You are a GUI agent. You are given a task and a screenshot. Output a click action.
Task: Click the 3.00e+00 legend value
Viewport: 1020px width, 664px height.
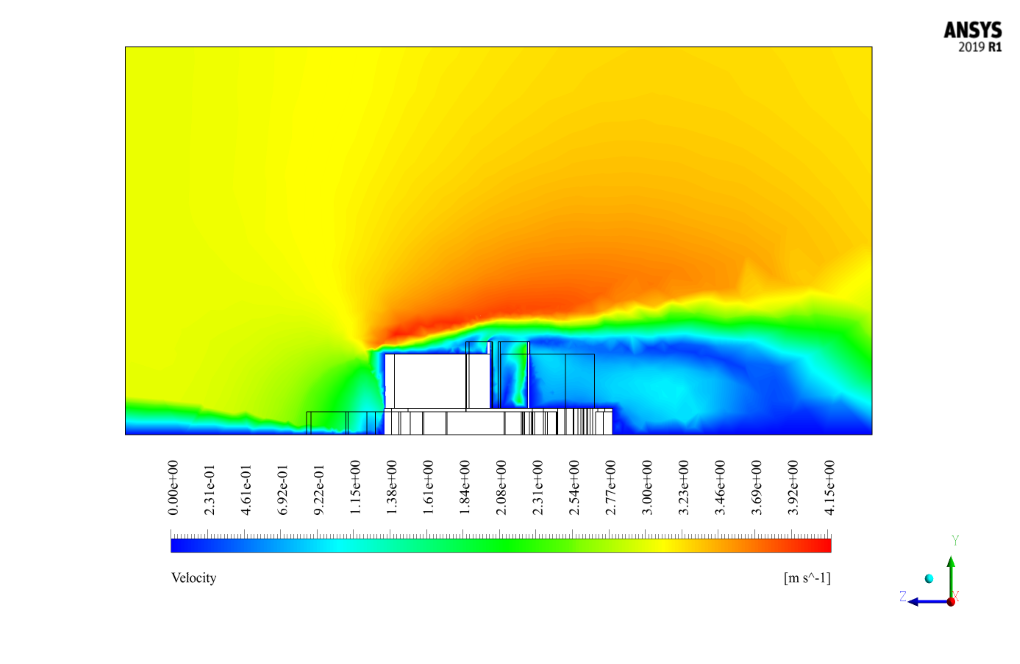647,488
